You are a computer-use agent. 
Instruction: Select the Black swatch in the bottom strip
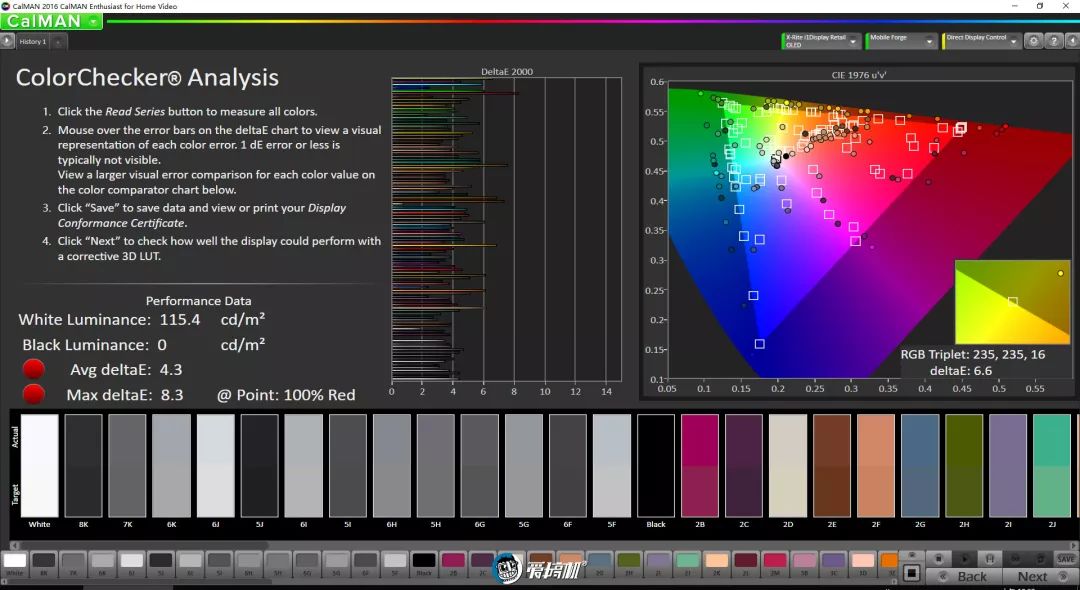(424, 562)
